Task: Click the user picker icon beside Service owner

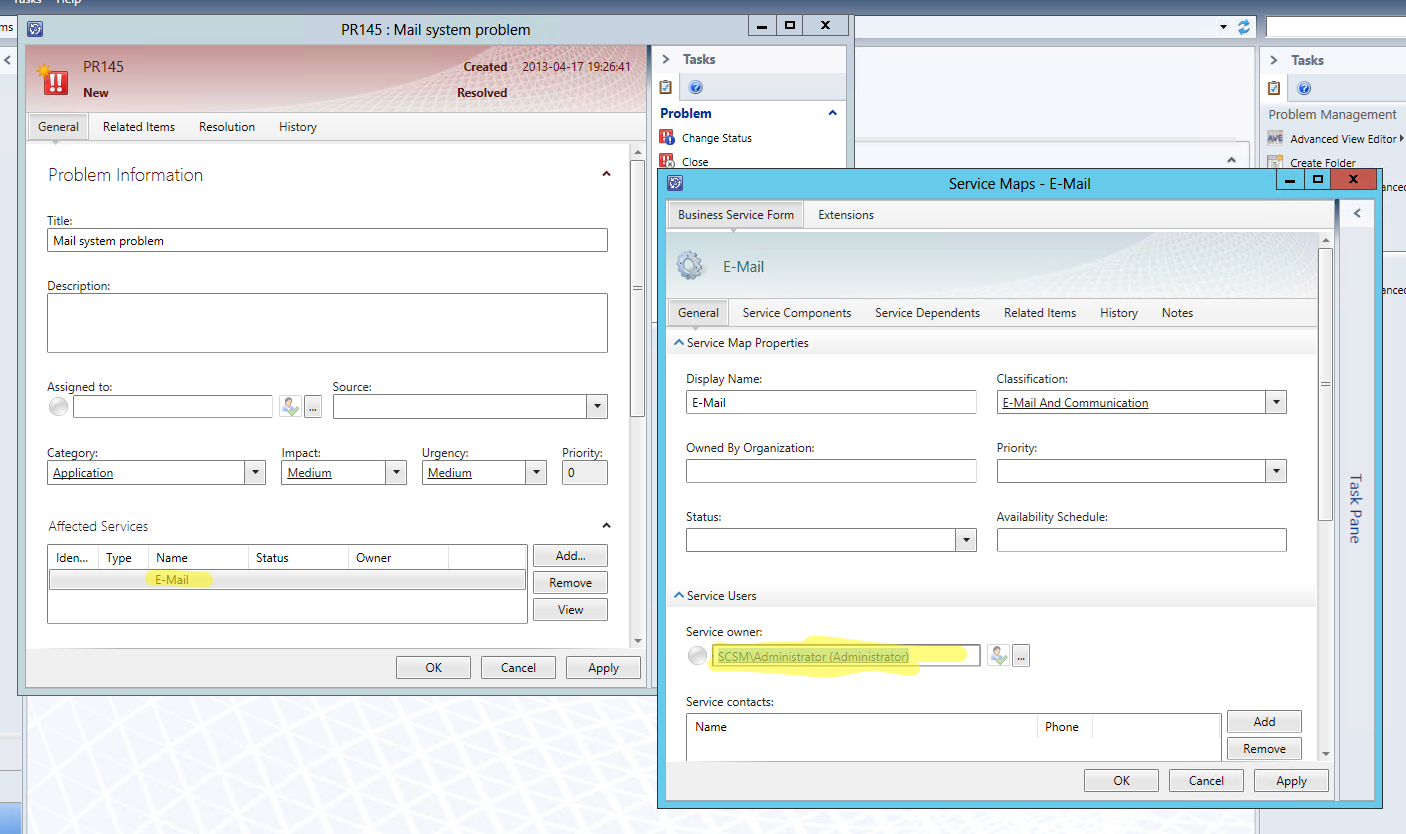Action: (998, 656)
